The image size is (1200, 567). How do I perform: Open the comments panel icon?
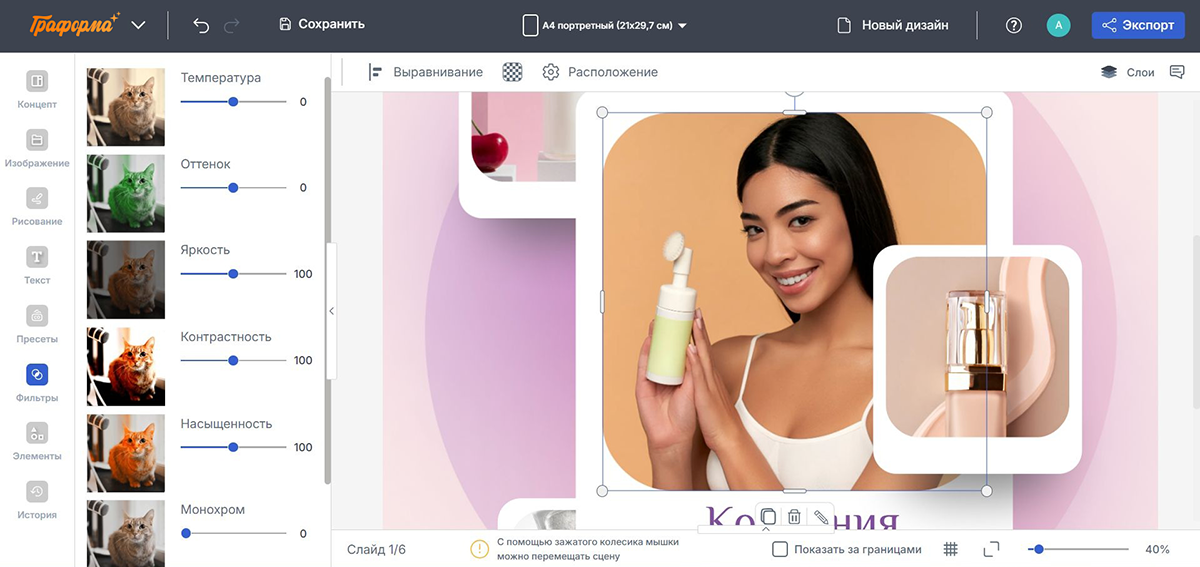pyautogui.click(x=1177, y=72)
